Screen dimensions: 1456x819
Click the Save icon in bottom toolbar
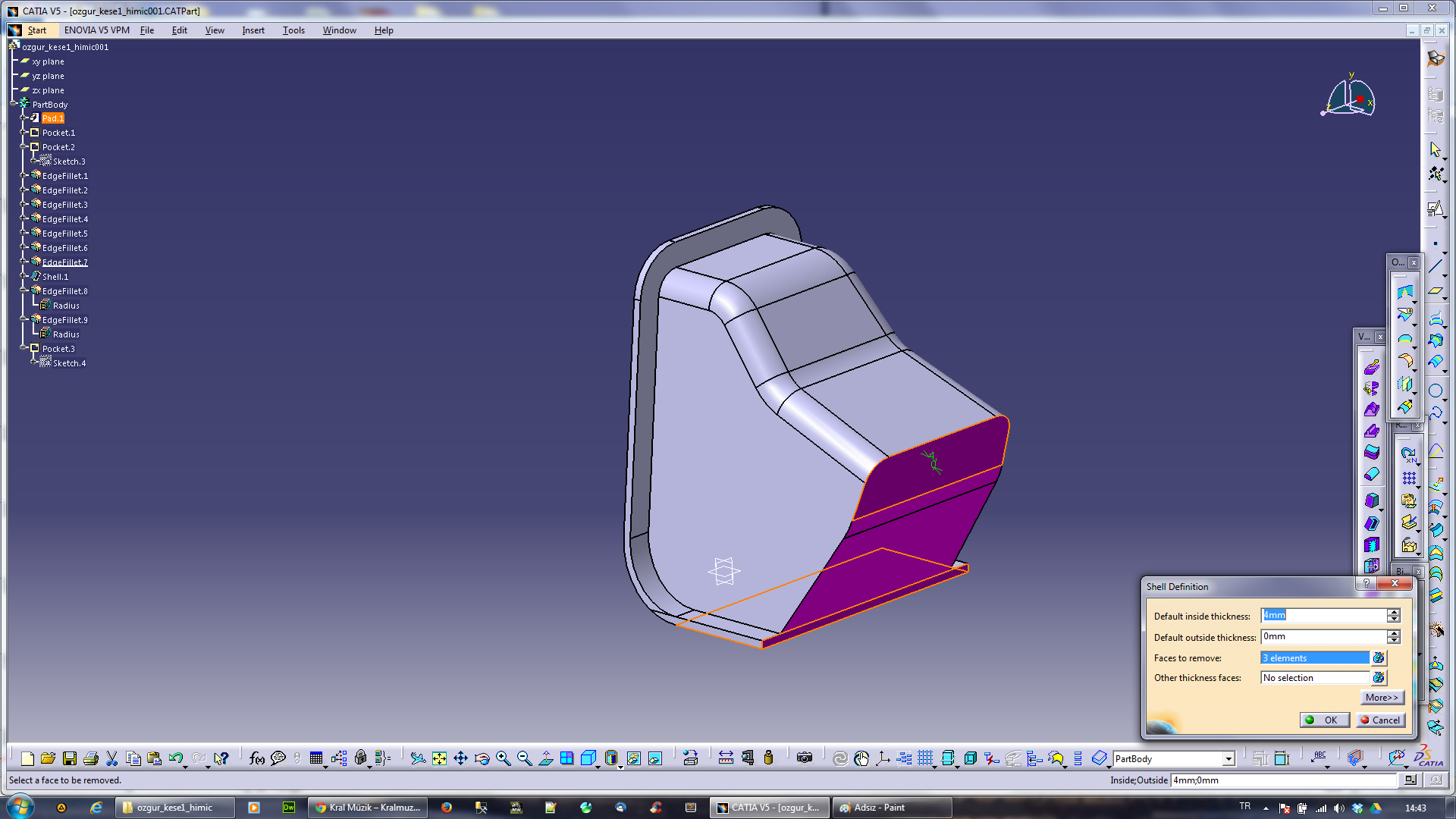coord(70,758)
